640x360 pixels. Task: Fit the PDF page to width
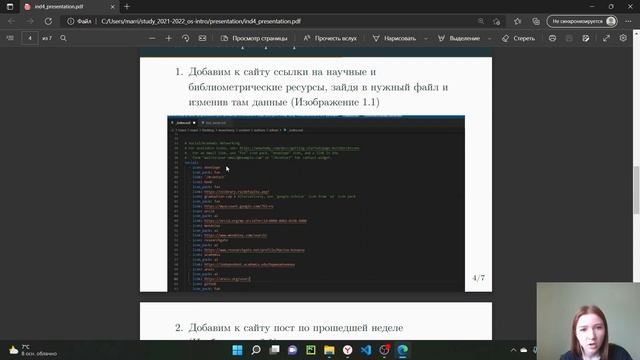[x=202, y=38]
